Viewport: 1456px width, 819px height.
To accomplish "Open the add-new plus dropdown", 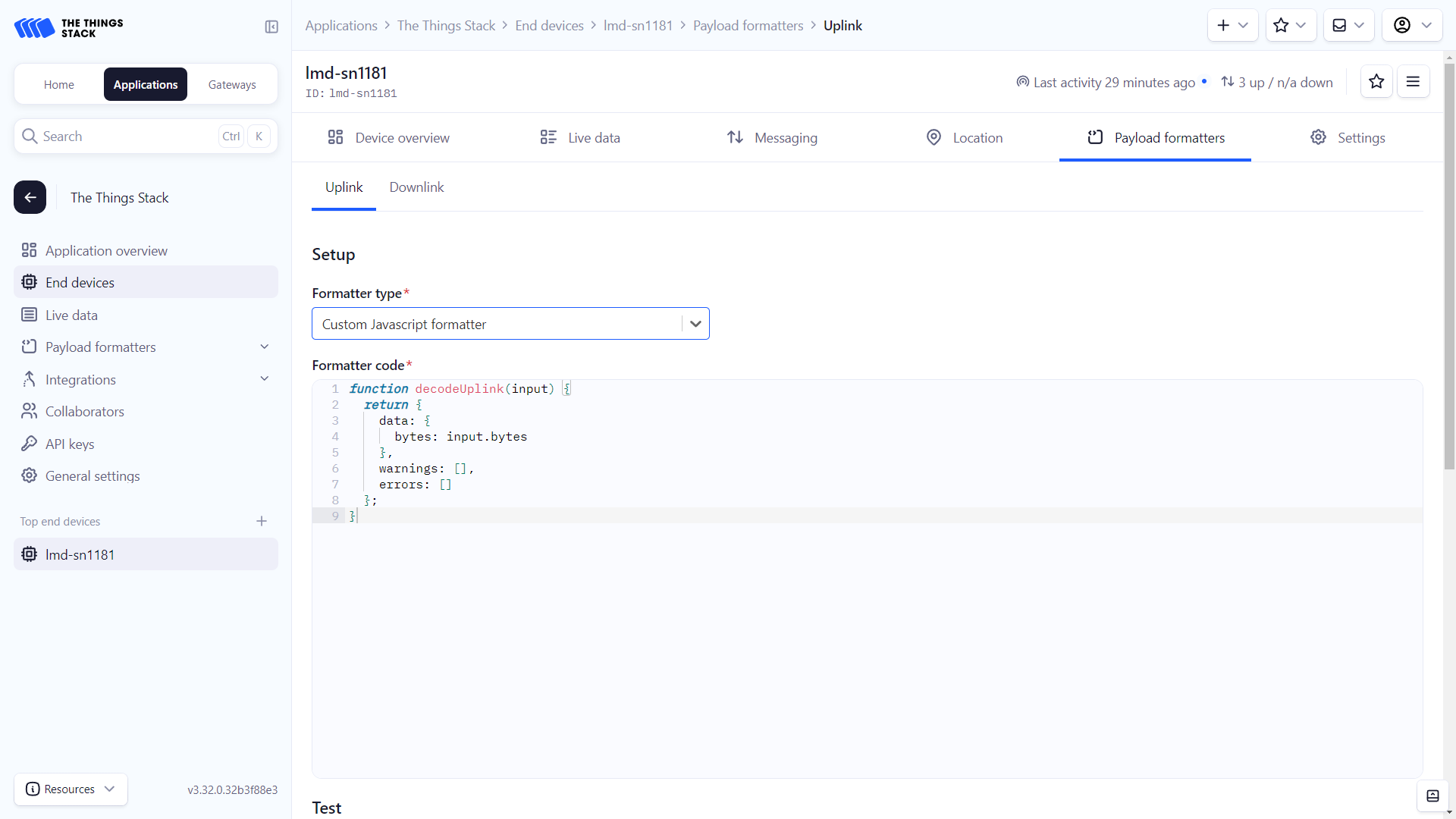I will (x=1232, y=26).
